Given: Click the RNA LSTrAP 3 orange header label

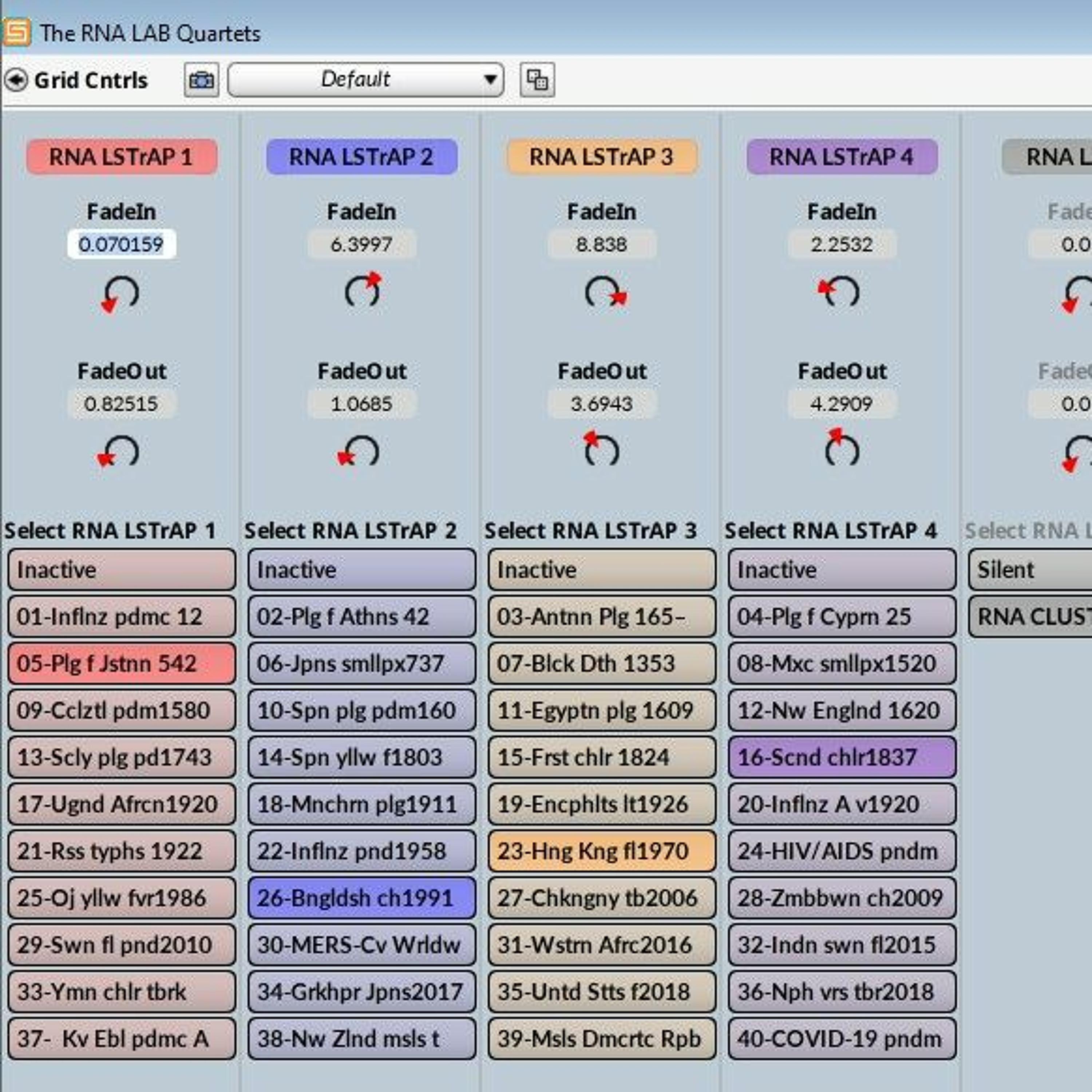Looking at the screenshot, I should pos(602,157).
